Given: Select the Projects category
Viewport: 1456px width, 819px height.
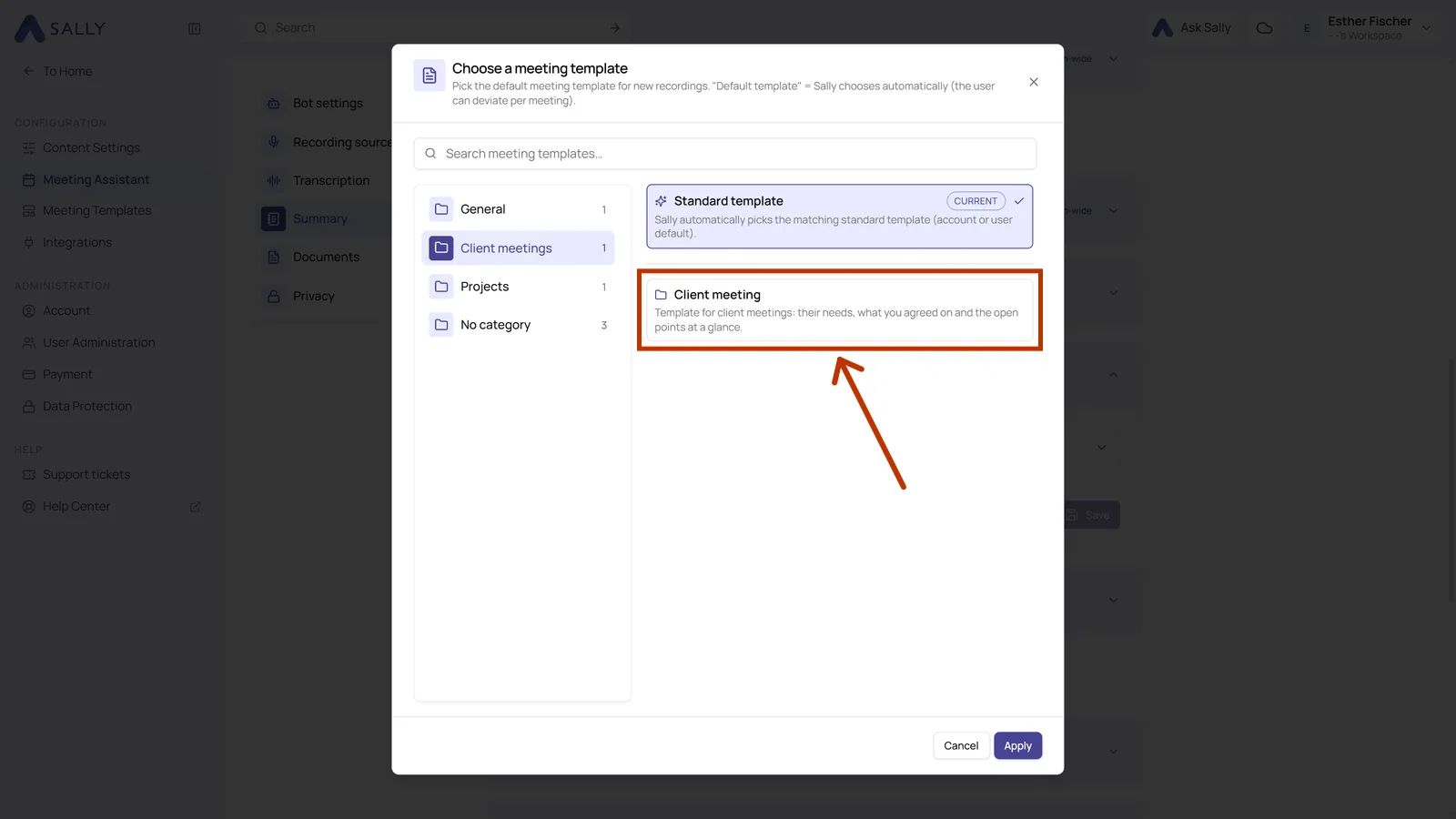Looking at the screenshot, I should [x=519, y=287].
